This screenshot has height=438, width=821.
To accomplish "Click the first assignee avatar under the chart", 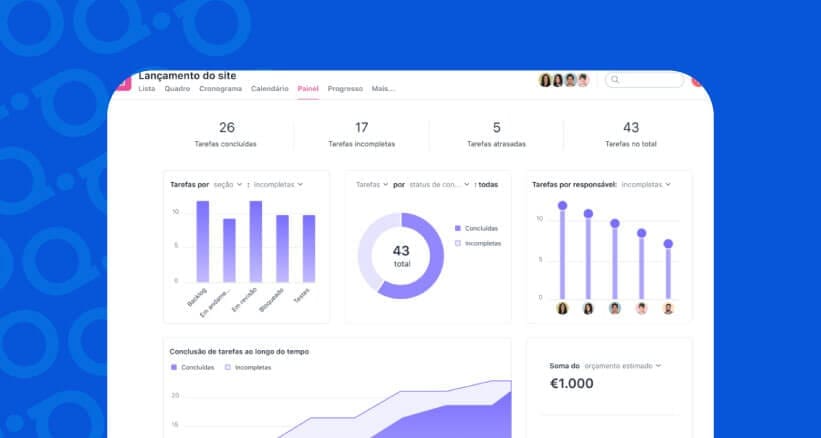I will 562,308.
